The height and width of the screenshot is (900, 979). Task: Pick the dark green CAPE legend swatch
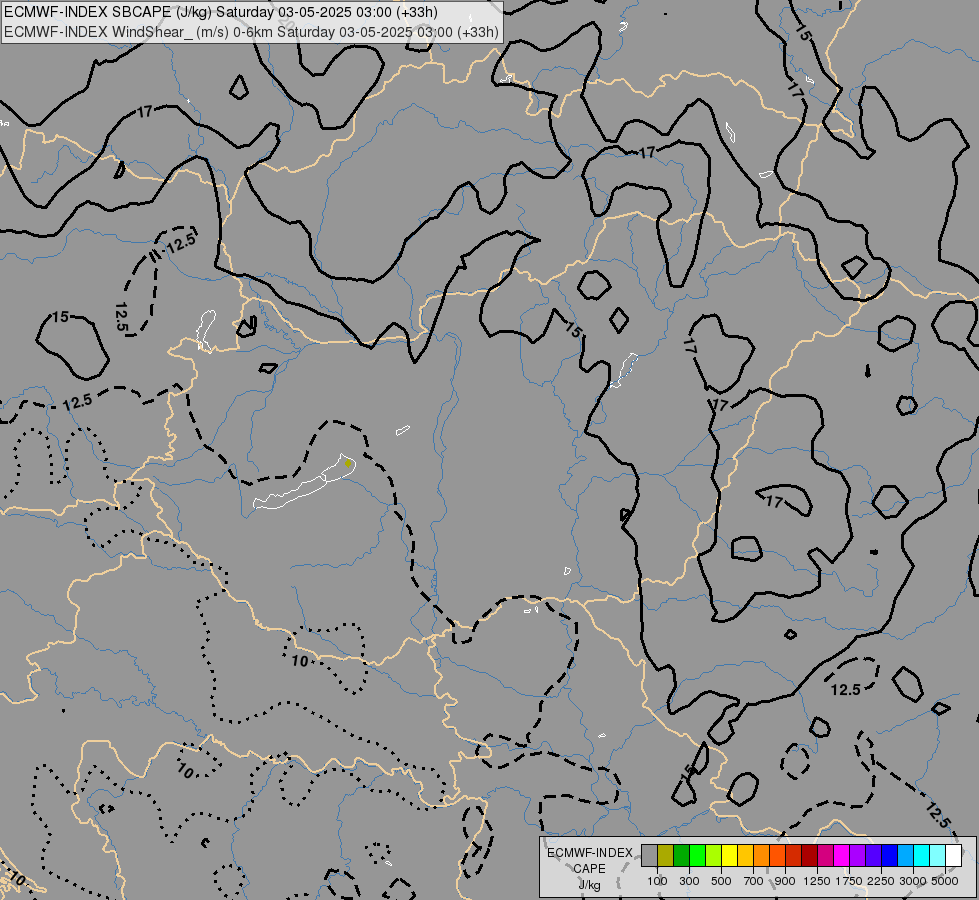point(682,855)
